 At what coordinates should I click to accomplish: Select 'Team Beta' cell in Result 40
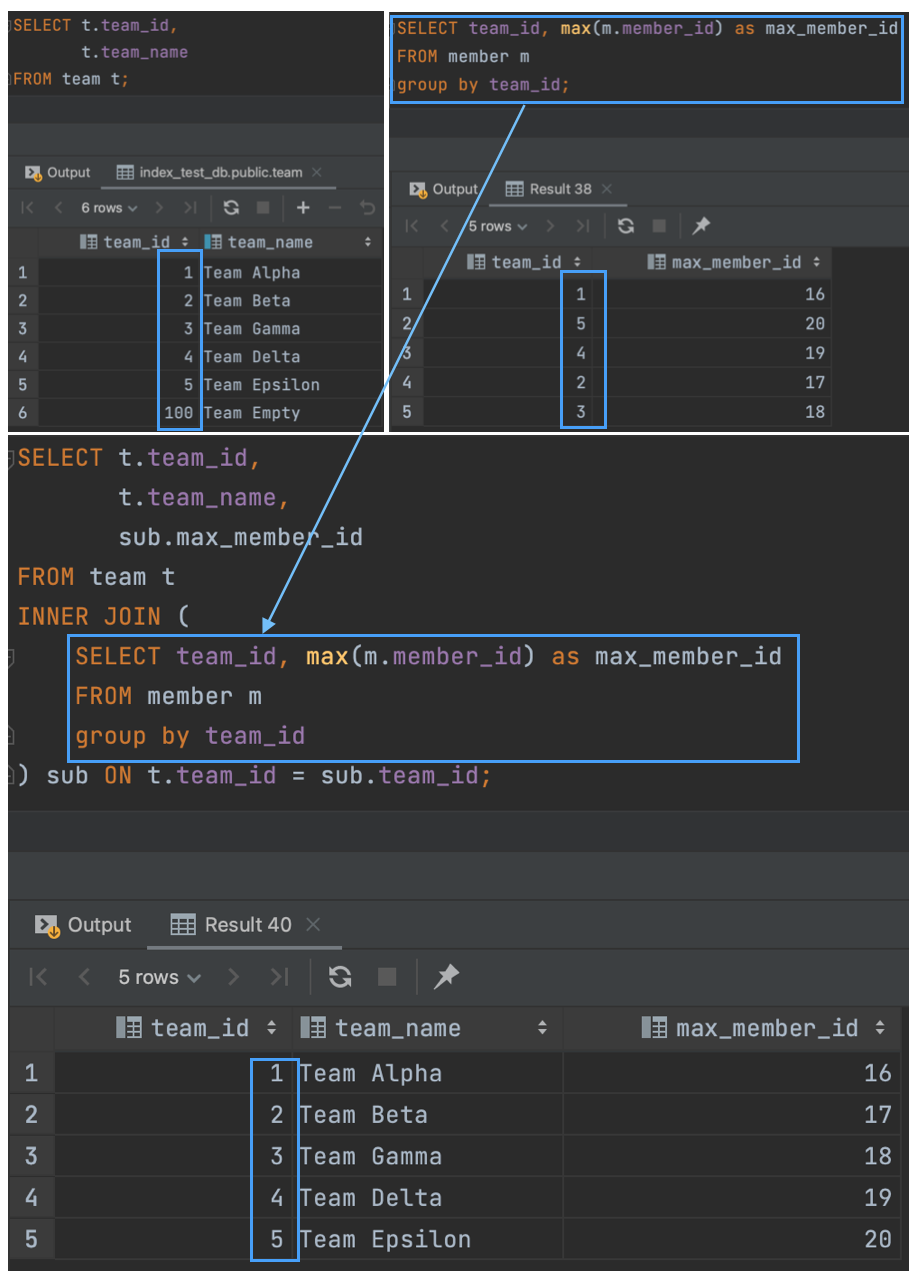(428, 1114)
